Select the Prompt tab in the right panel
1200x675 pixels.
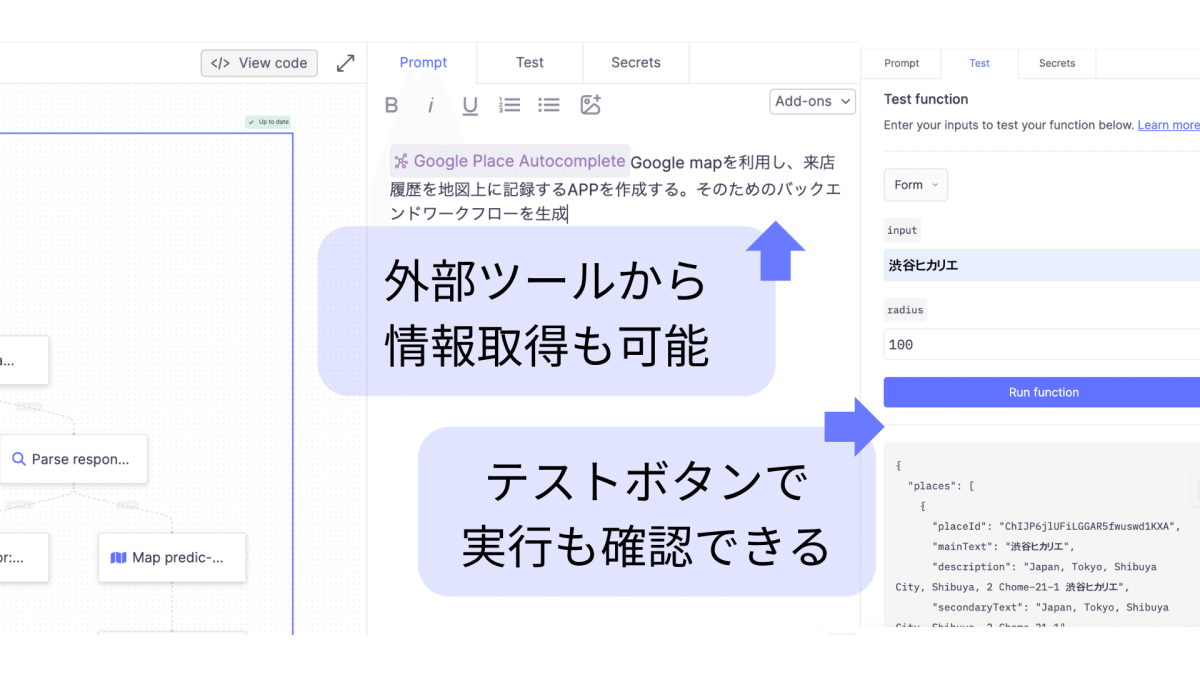901,63
